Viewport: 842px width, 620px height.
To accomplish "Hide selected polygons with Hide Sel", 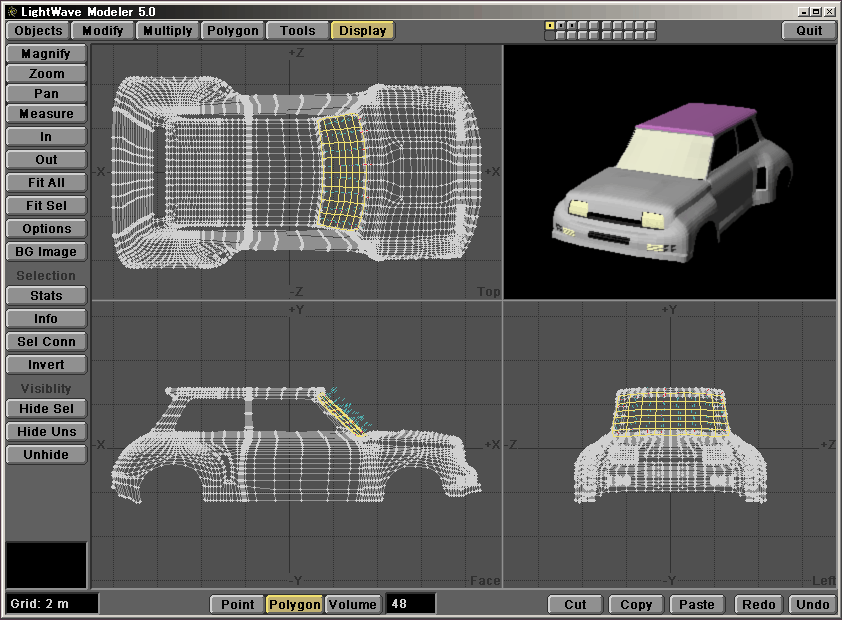I will click(46, 408).
